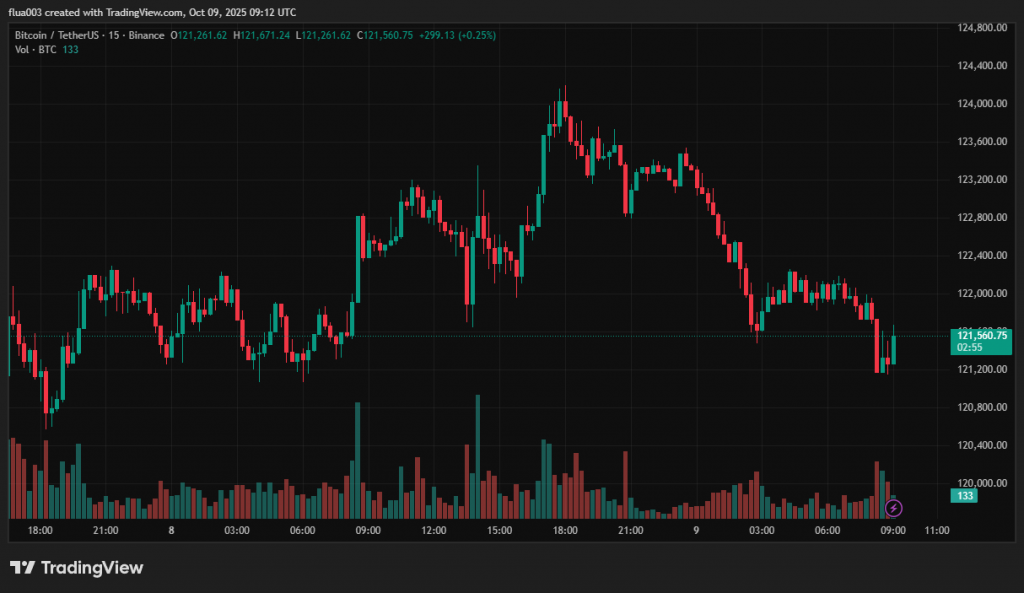Screen dimensions: 1024x593
Task: Click the purple lightning bolt event icon
Action: tap(894, 508)
